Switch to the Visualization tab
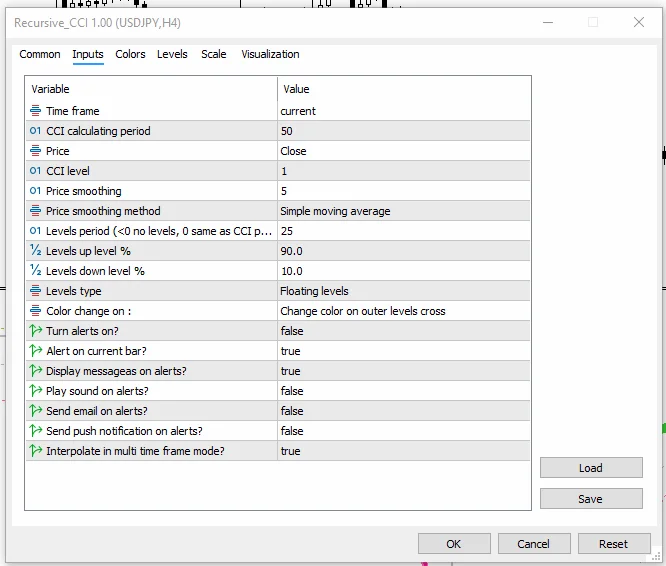This screenshot has width=666, height=566. pos(271,54)
